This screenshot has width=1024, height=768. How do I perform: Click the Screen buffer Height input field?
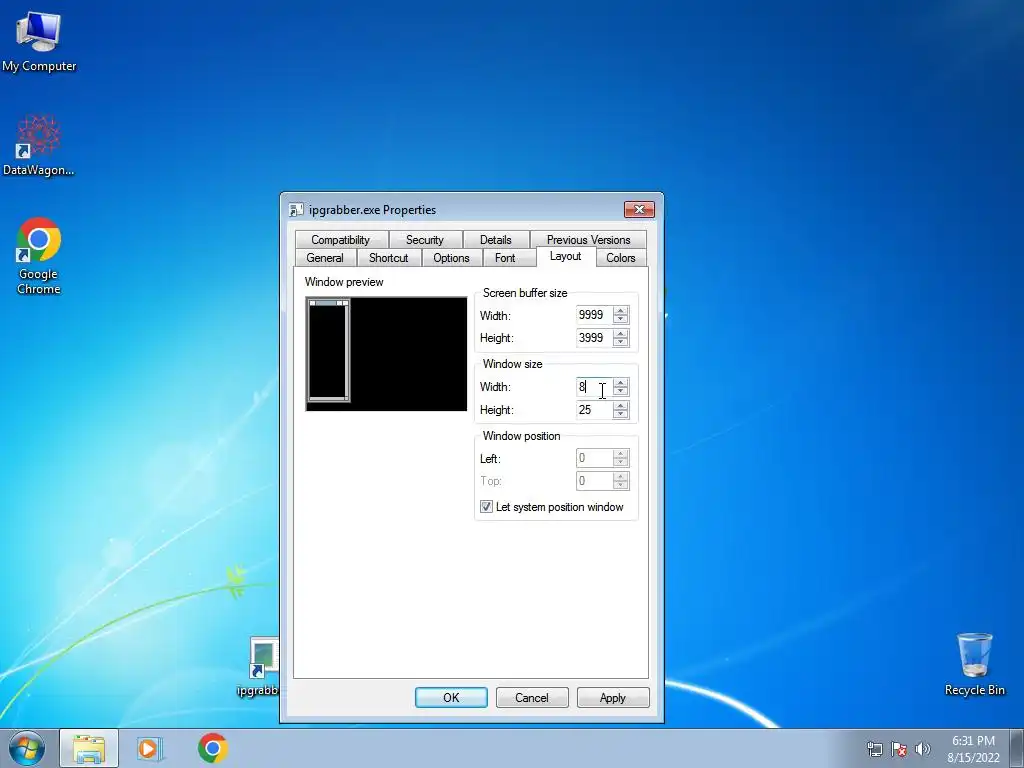(594, 338)
